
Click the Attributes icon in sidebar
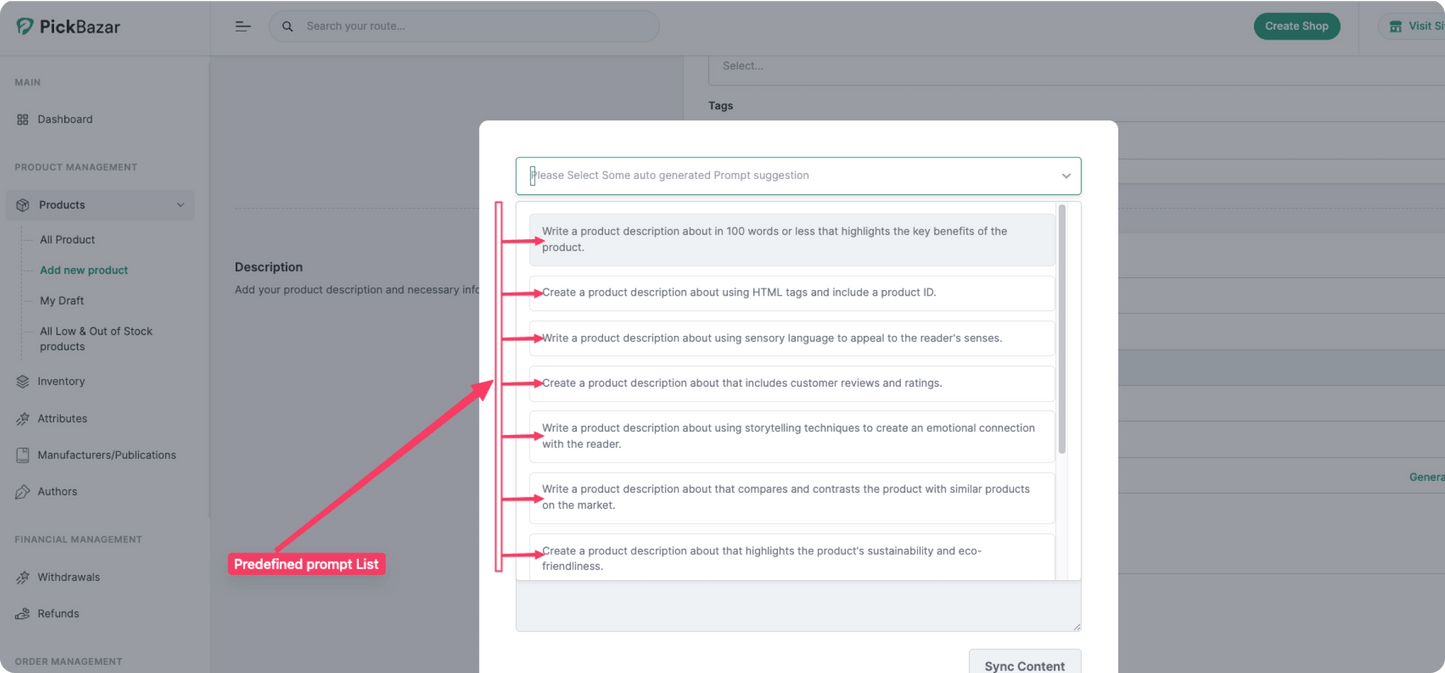tap(23, 419)
